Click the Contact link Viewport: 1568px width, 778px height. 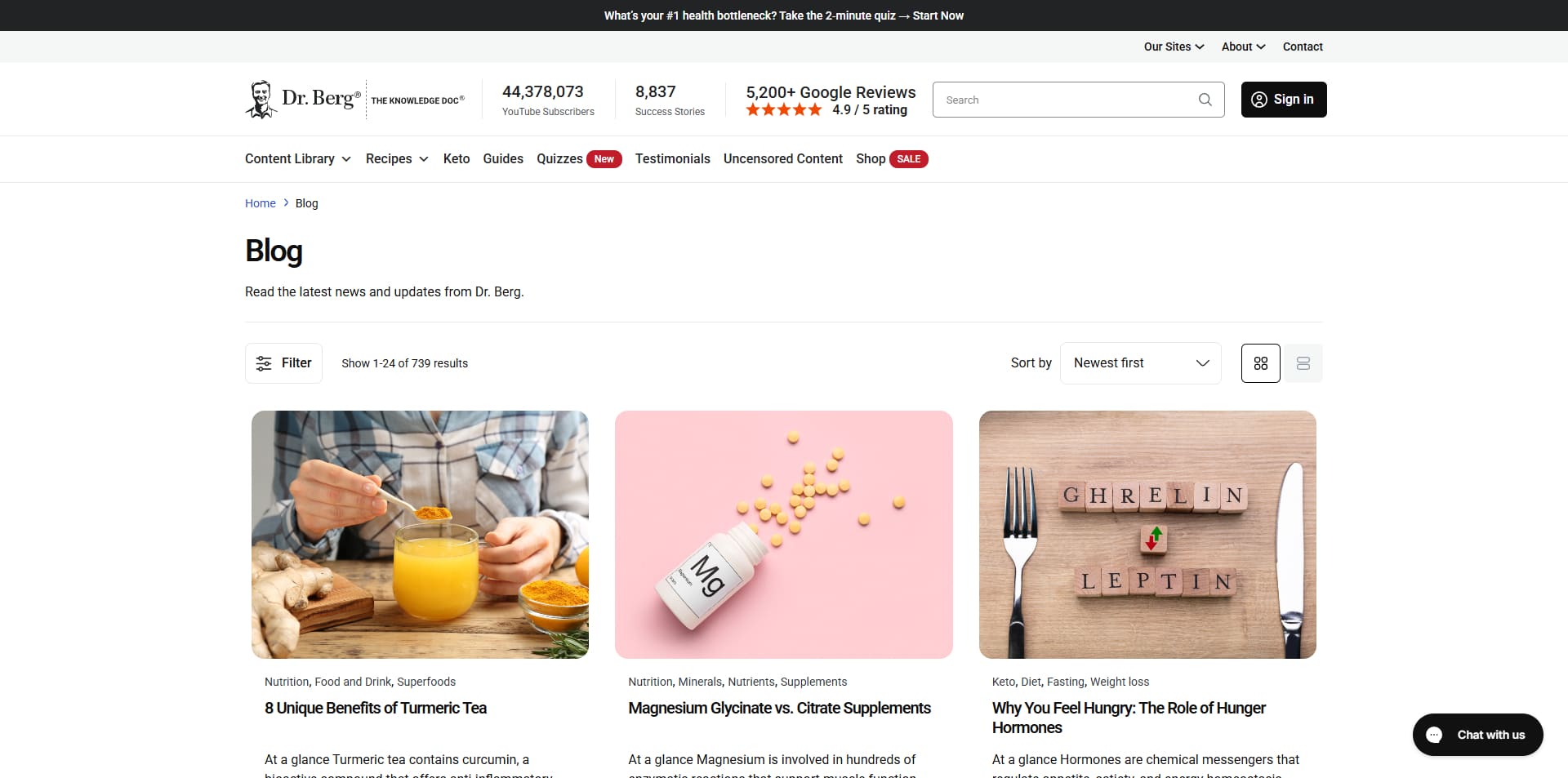[1303, 47]
